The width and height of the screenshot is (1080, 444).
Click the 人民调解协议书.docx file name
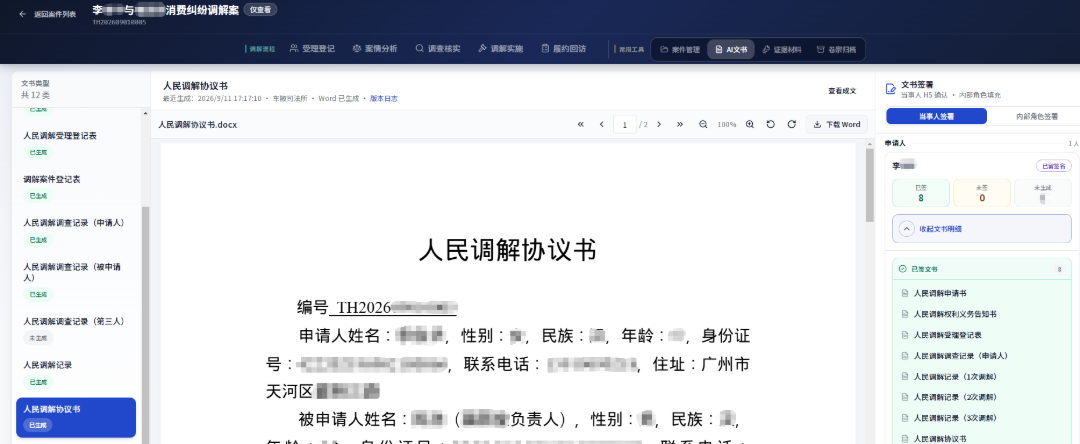click(x=198, y=125)
